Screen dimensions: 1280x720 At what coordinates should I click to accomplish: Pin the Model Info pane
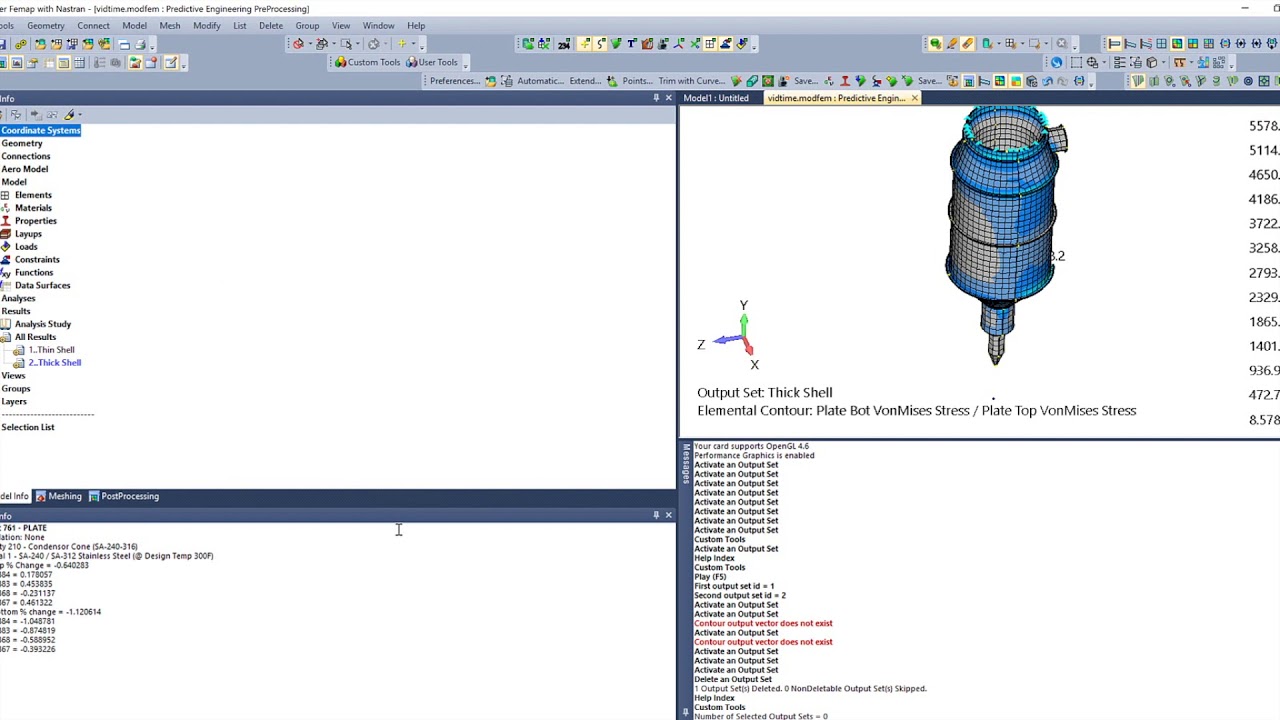click(656, 97)
